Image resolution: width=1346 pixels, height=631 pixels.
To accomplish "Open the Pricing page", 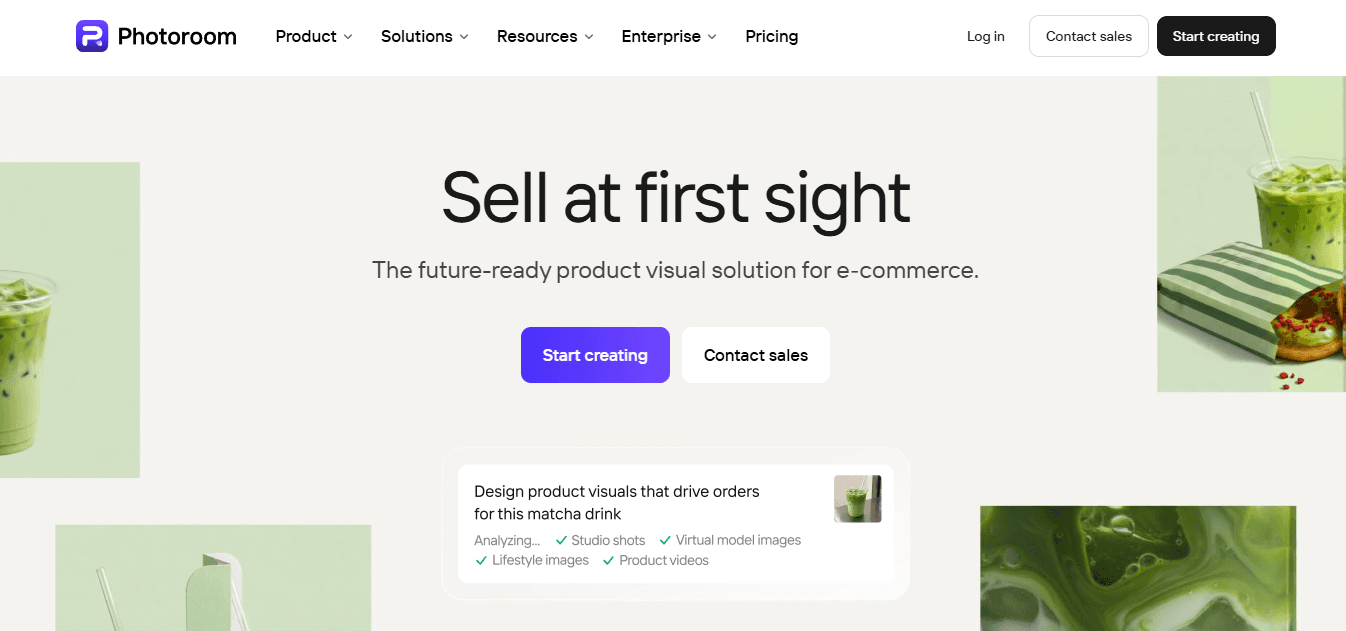I will (x=772, y=36).
